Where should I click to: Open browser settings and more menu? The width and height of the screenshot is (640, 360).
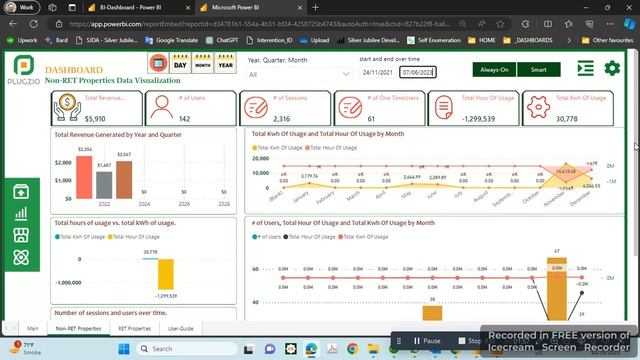pyautogui.click(x=609, y=24)
